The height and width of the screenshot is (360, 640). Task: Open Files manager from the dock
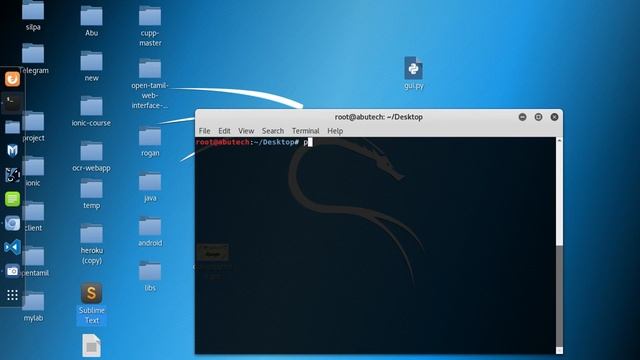click(12, 127)
